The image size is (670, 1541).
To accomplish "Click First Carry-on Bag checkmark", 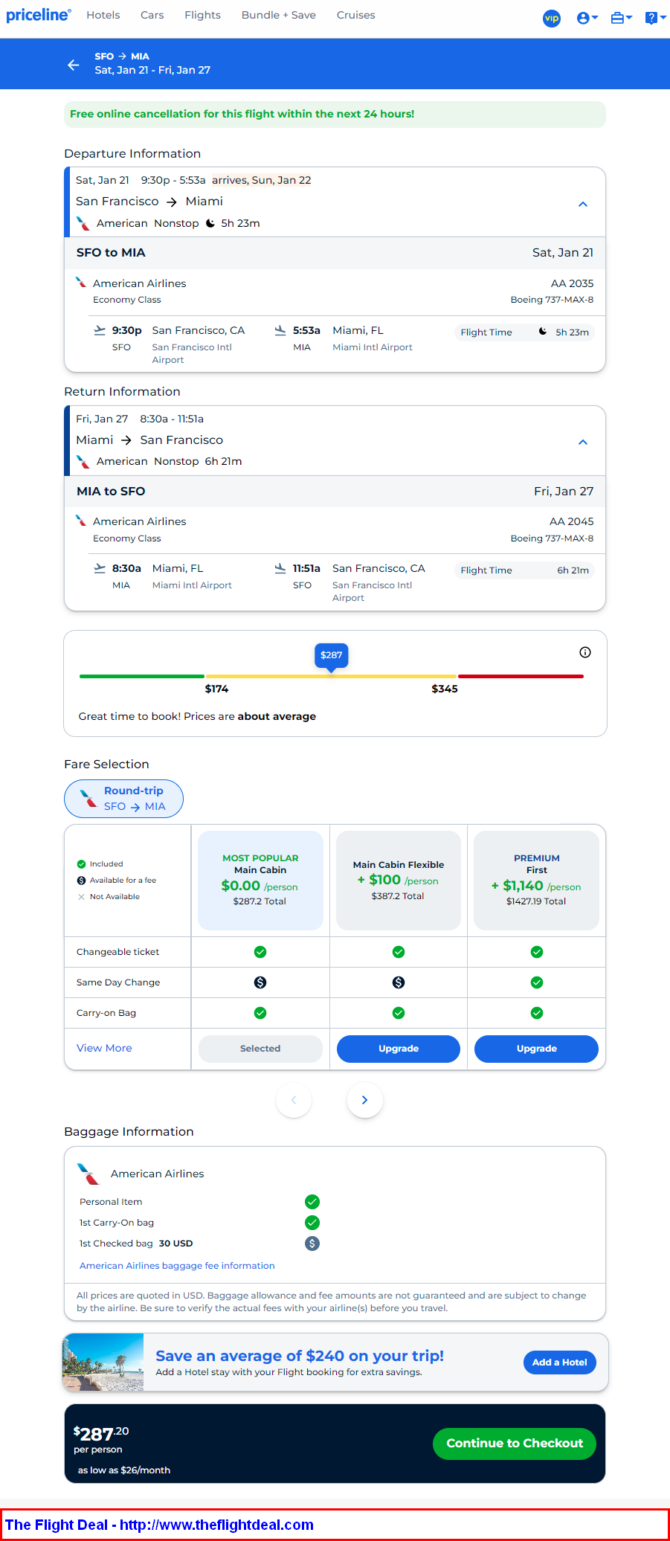I will point(536,1013).
